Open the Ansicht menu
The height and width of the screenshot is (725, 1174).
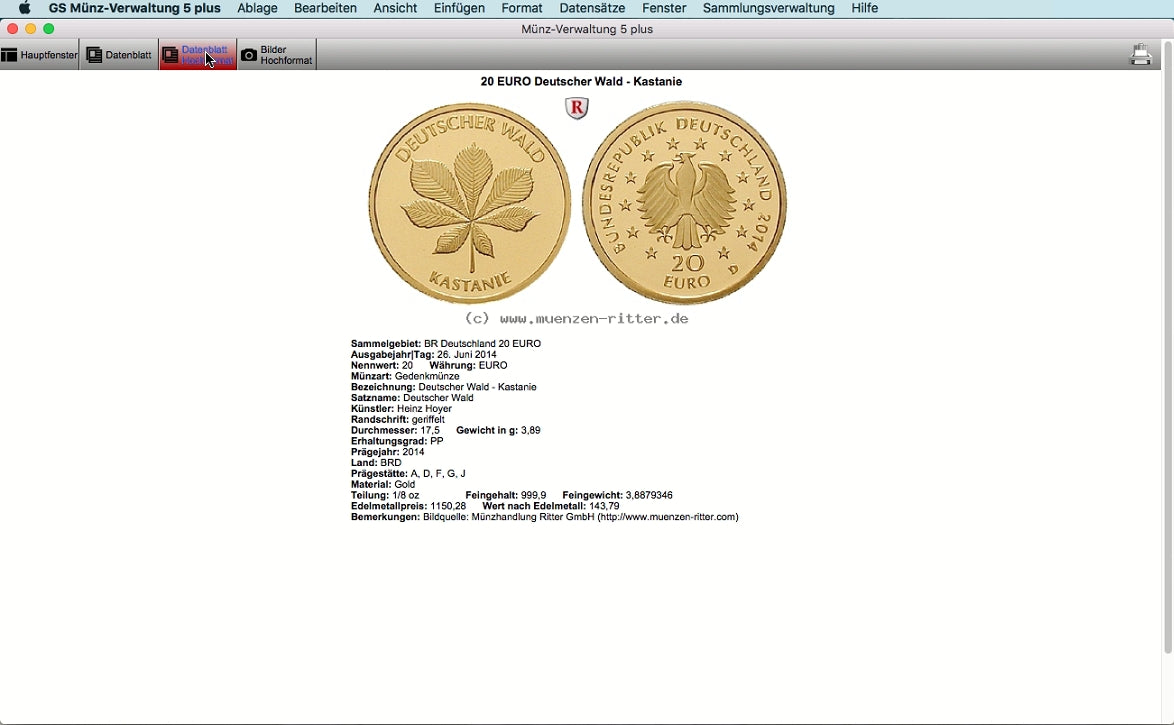coord(395,8)
